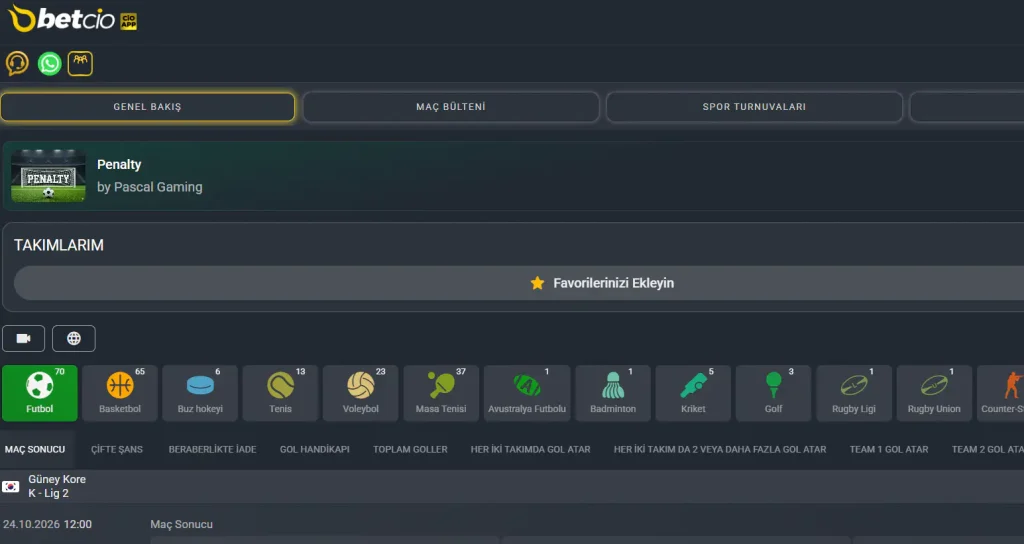The image size is (1024, 544).
Task: Open the Penalty game thumbnail
Action: tap(48, 176)
